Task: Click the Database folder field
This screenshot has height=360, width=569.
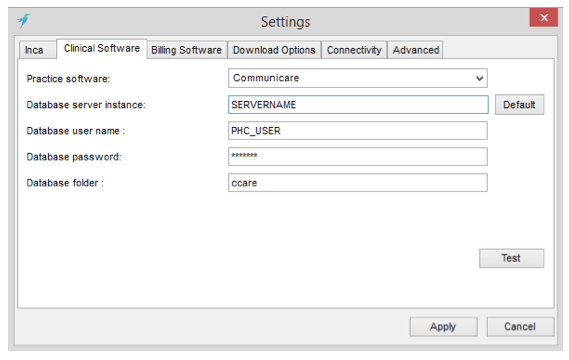Action: coord(358,183)
